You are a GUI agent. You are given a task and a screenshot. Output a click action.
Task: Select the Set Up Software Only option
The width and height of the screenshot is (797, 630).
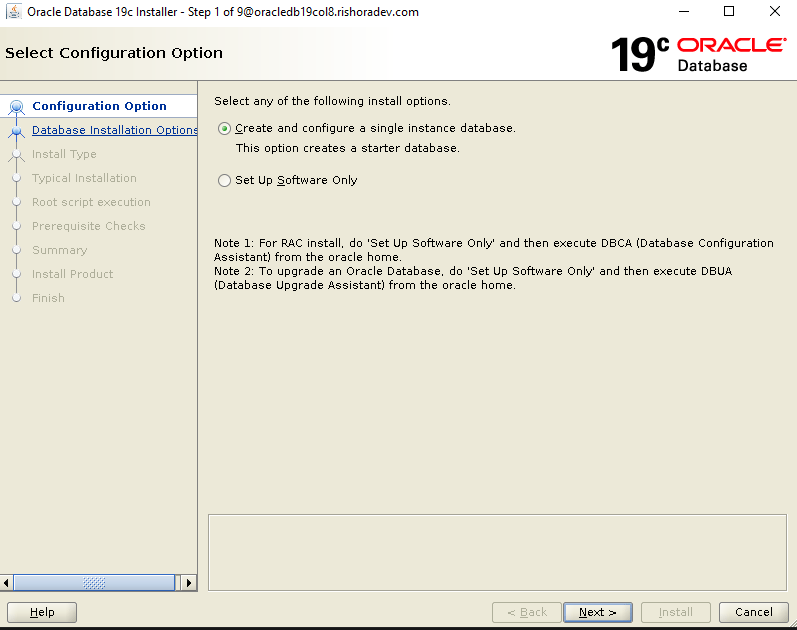(x=224, y=181)
